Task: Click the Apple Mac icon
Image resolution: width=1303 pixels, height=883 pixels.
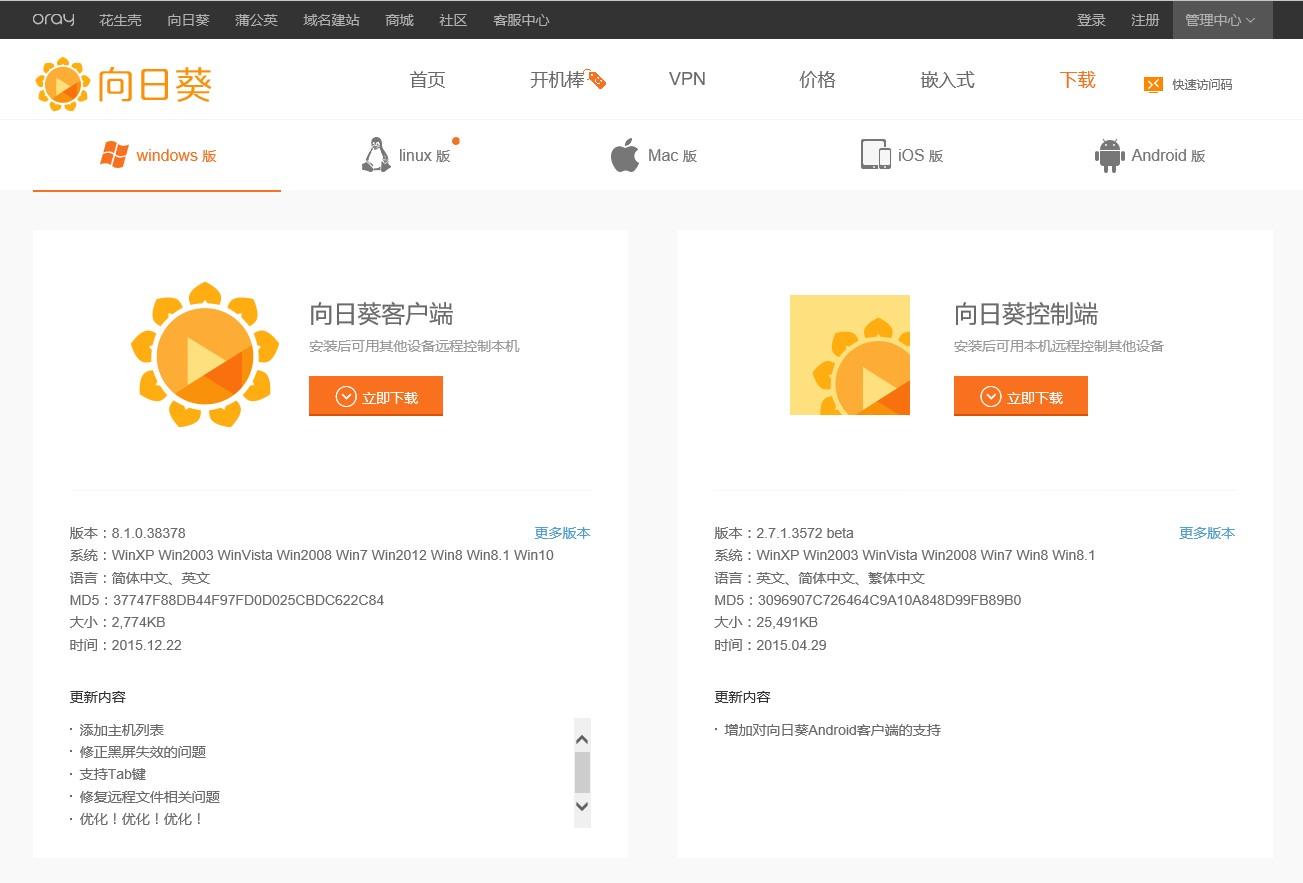Action: 625,155
